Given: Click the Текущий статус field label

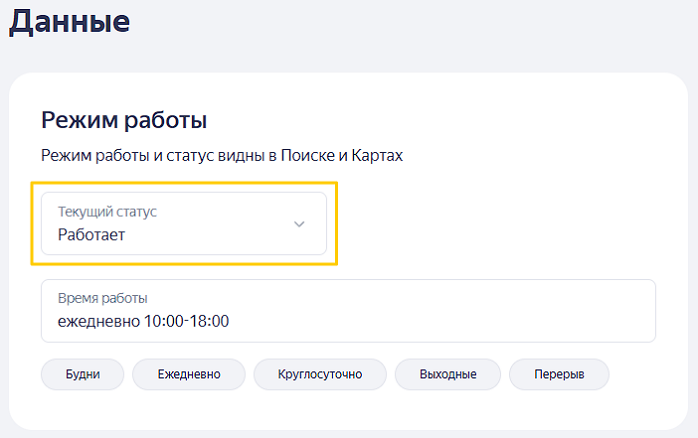Looking at the screenshot, I should tap(107, 212).
